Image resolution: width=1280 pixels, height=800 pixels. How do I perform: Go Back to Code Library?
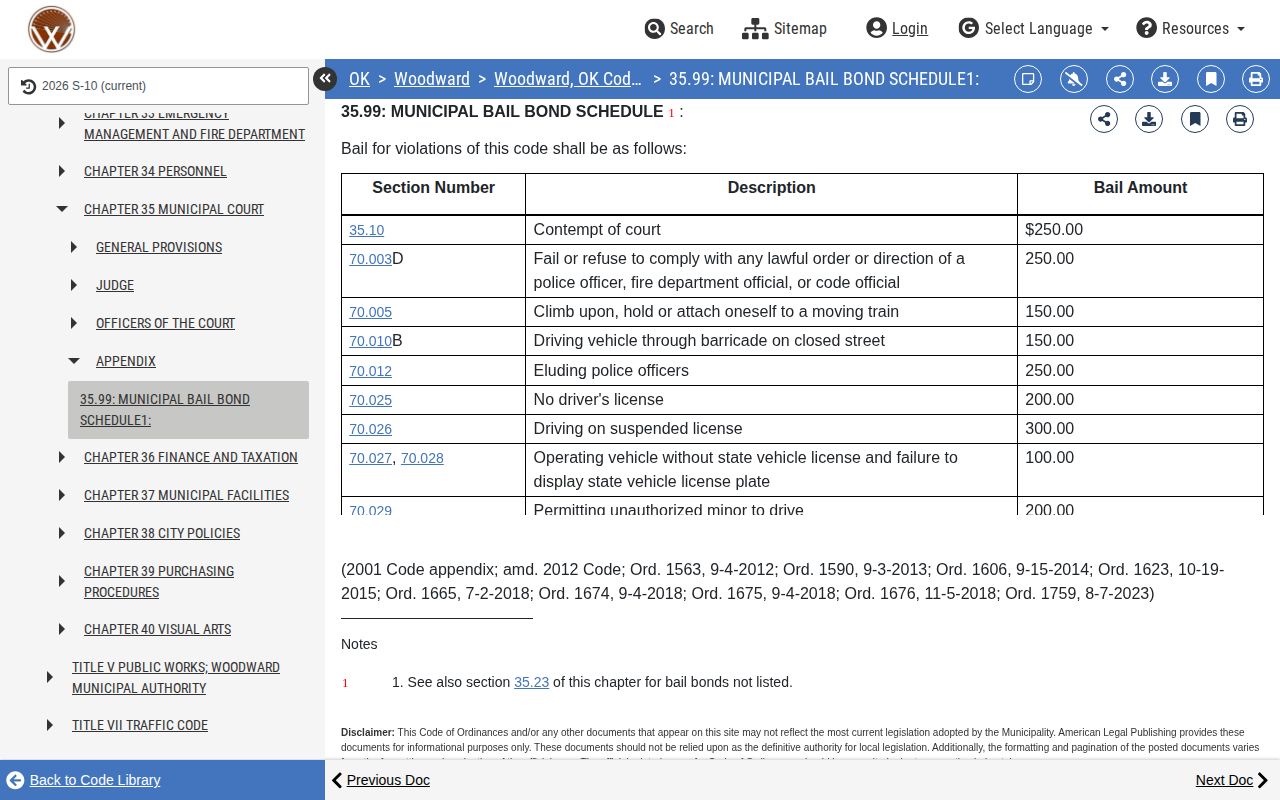click(83, 780)
